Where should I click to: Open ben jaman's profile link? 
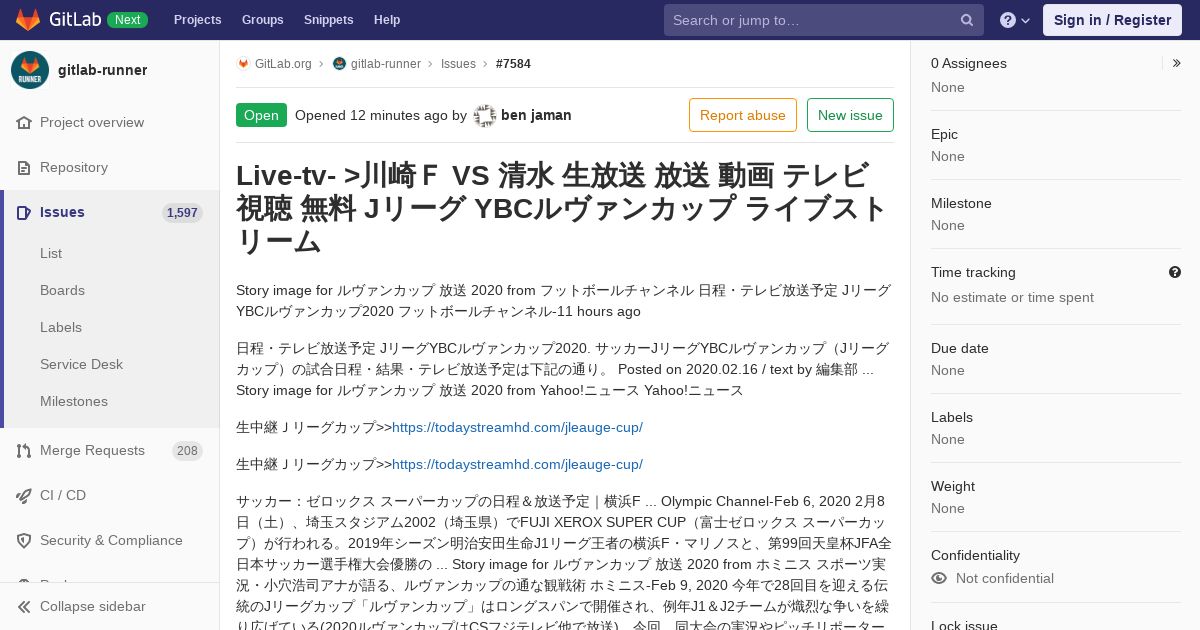[536, 115]
